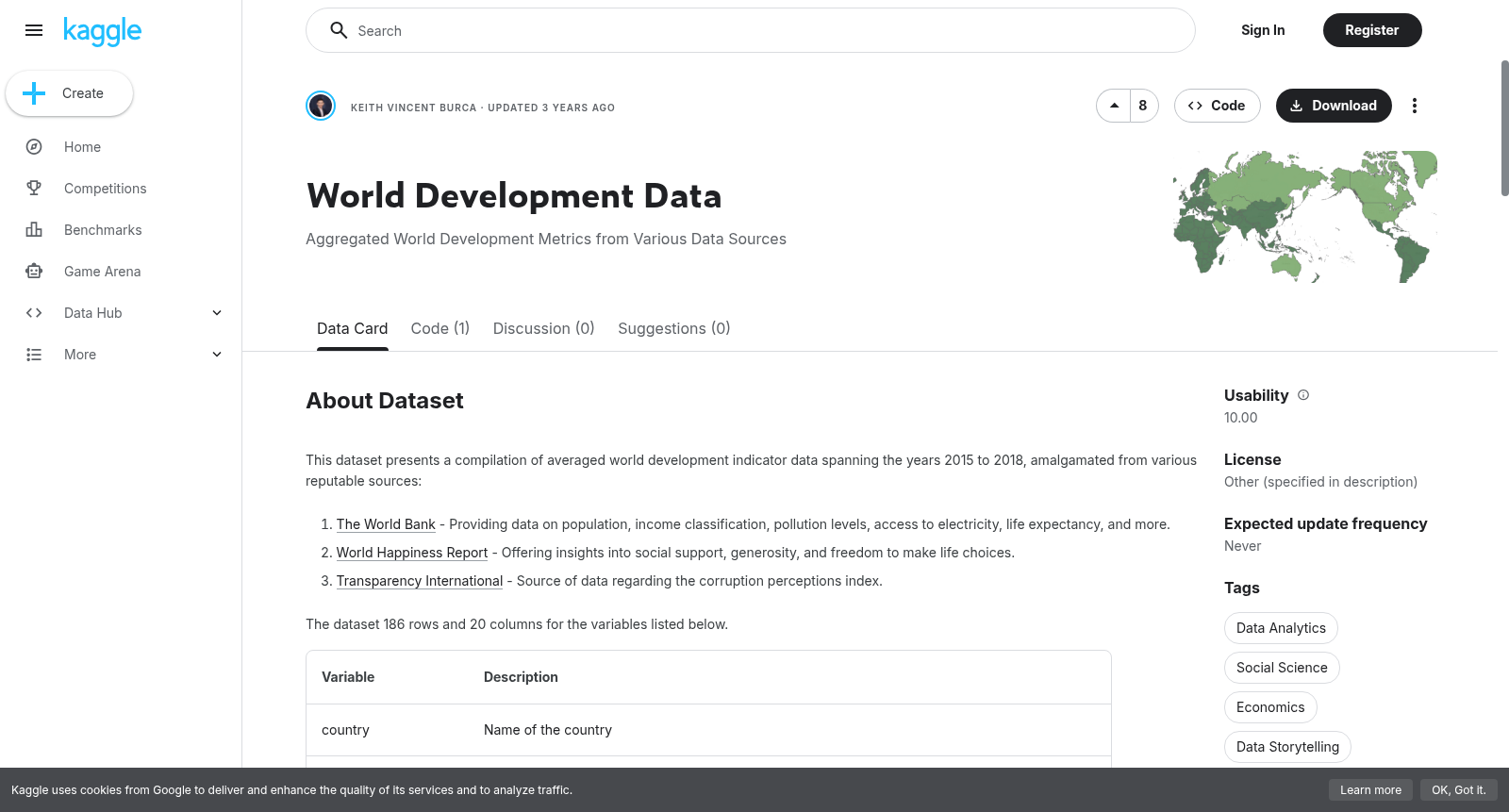Image resolution: width=1509 pixels, height=812 pixels.
Task: Click the Usability value 10.00
Action: [x=1240, y=418]
